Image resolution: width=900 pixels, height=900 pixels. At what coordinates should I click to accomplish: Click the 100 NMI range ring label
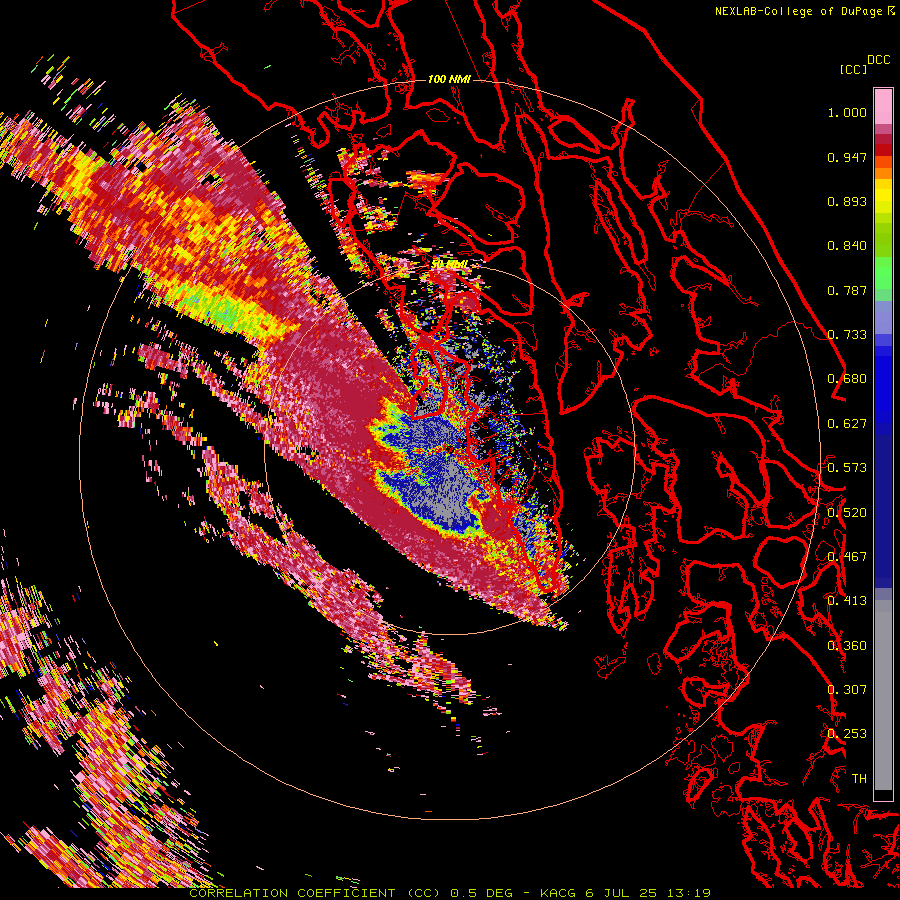449,79
